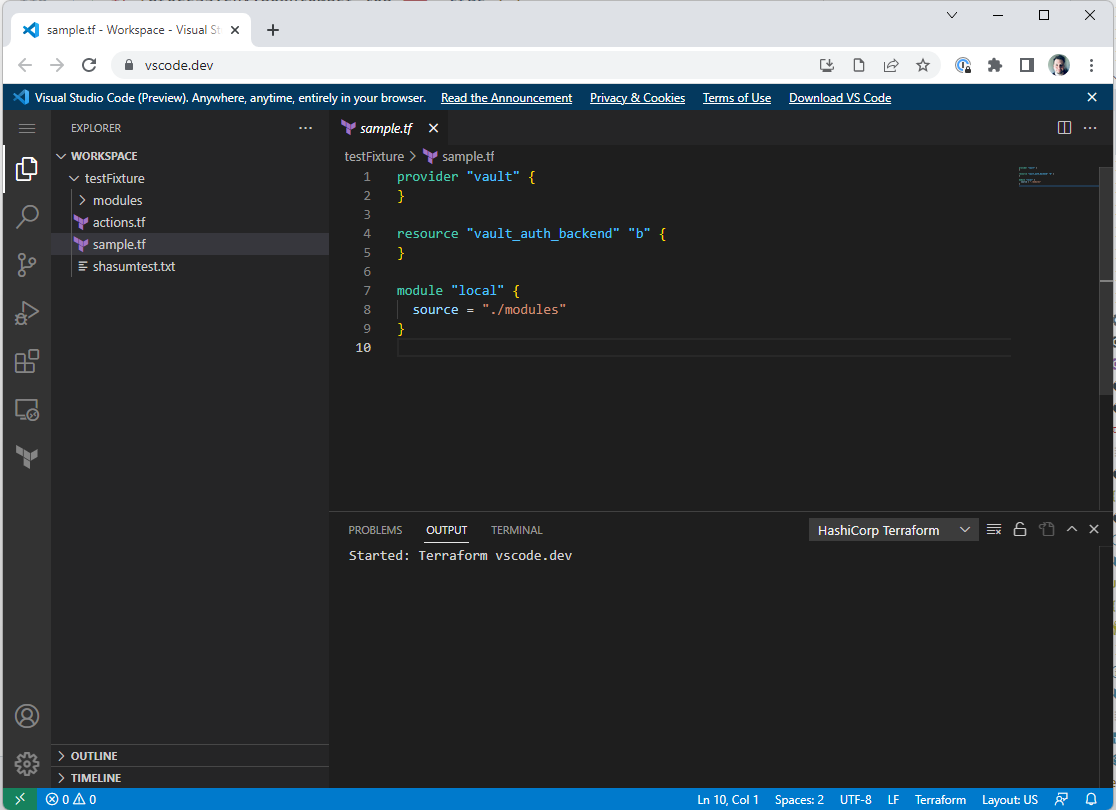Open the Manage gear settings icon
This screenshot has height=810, width=1116.
pos(27,764)
